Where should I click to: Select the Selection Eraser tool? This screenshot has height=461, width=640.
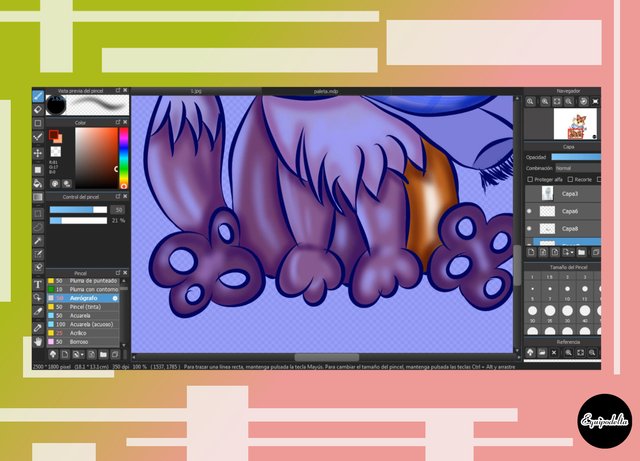pyautogui.click(x=38, y=267)
